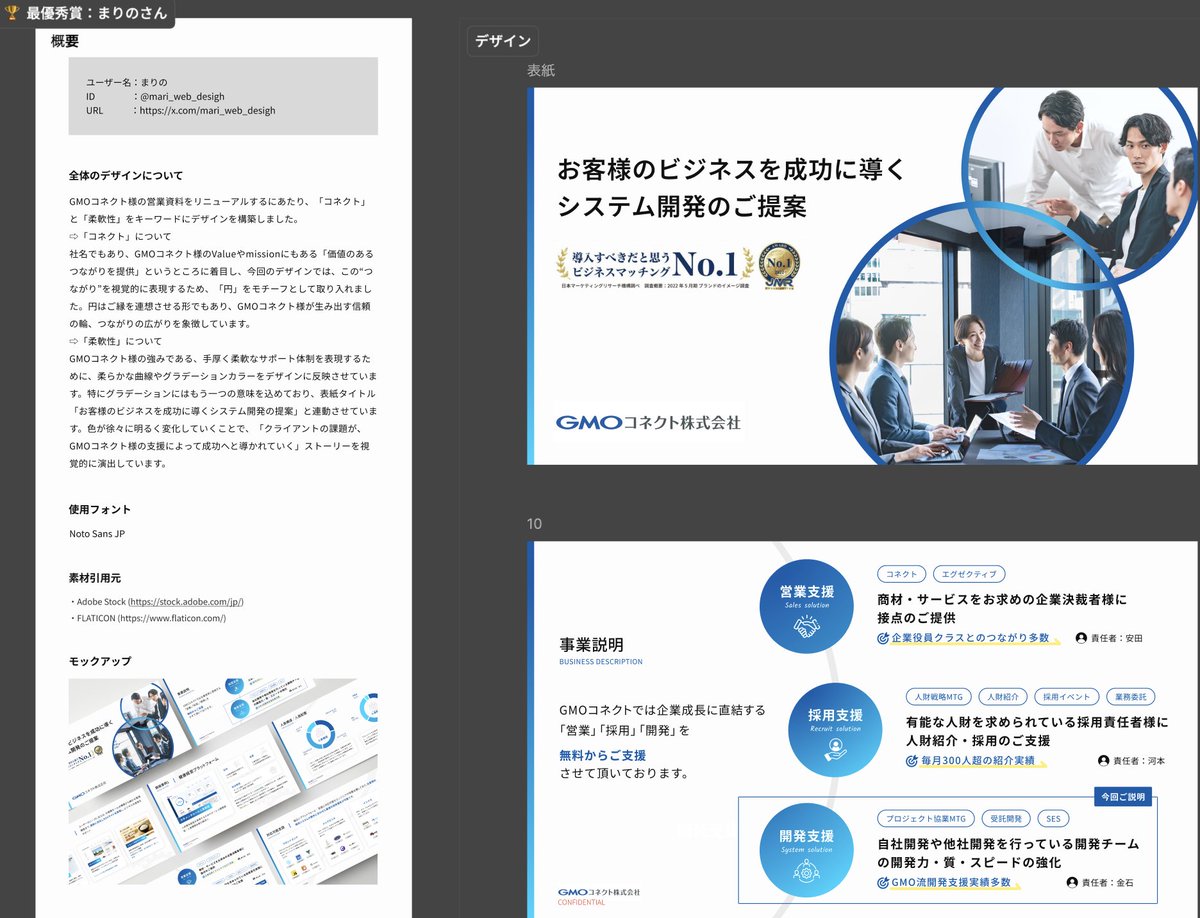Click the ユーザー名：まりの line
Image resolution: width=1200 pixels, height=918 pixels.
tap(126, 82)
